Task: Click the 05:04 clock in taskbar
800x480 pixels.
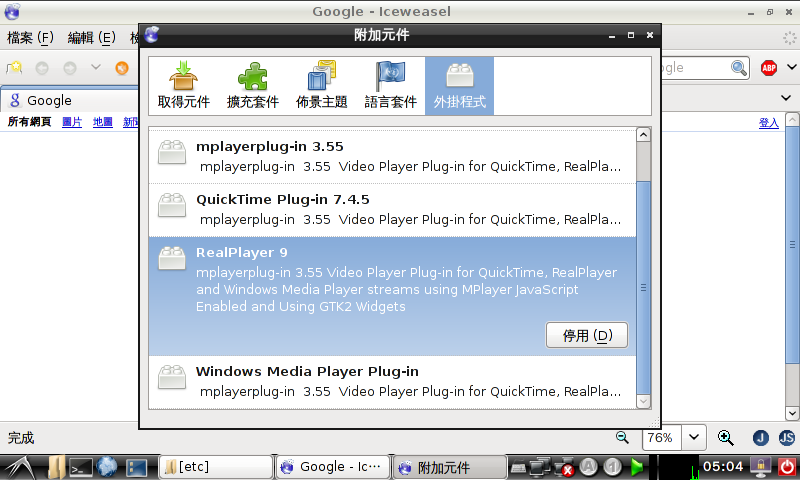Action: coord(722,466)
